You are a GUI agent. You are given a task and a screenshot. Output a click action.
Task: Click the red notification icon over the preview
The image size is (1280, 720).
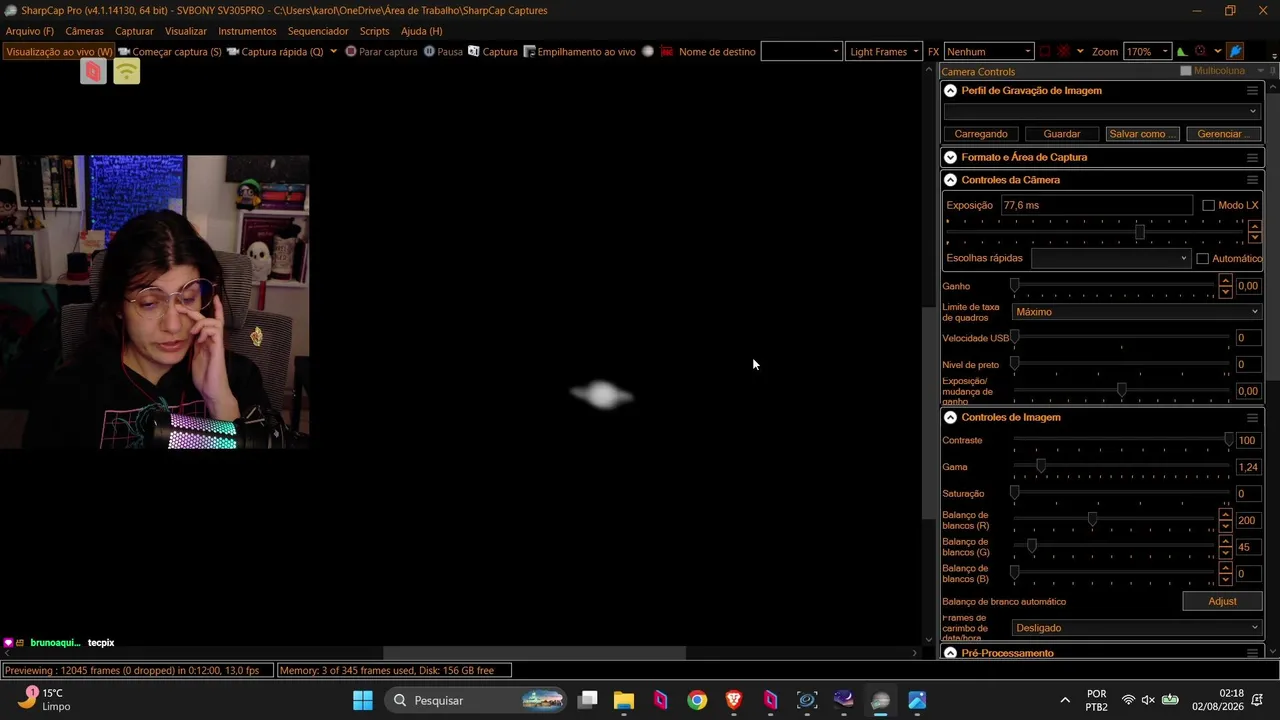[x=93, y=71]
